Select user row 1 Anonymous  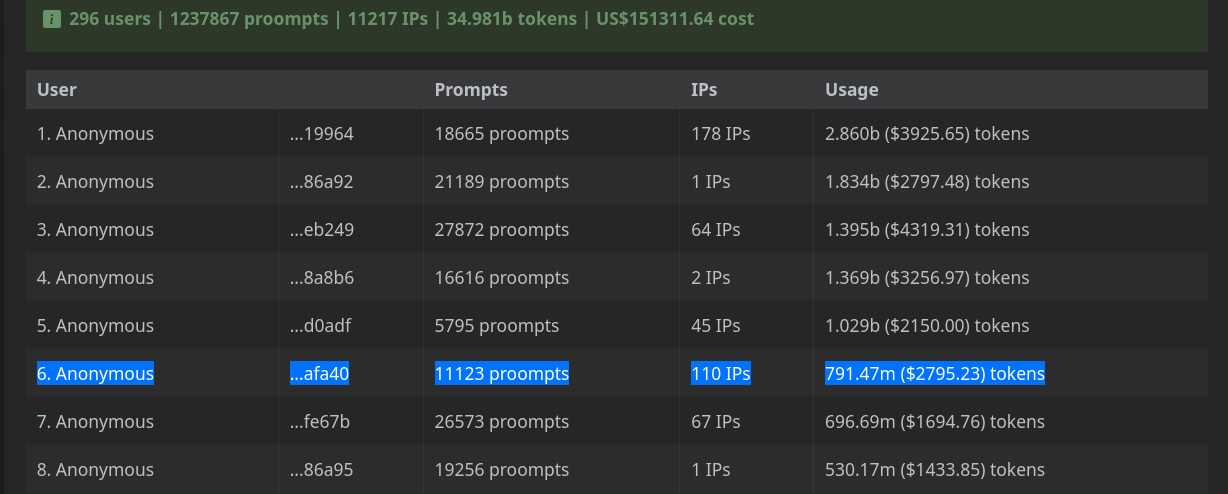pos(96,134)
